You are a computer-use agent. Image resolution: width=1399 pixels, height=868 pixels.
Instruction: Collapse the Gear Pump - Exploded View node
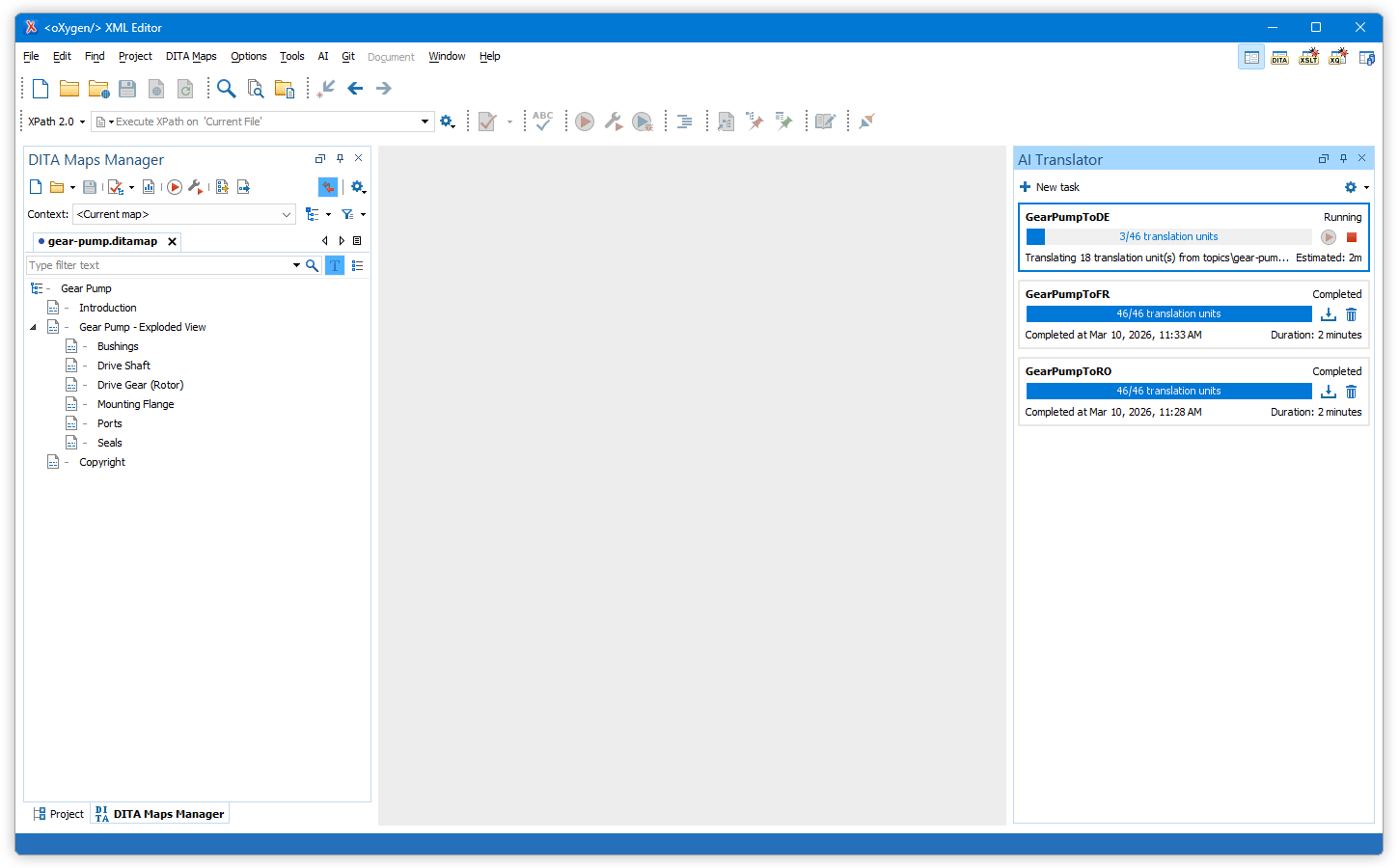point(33,328)
